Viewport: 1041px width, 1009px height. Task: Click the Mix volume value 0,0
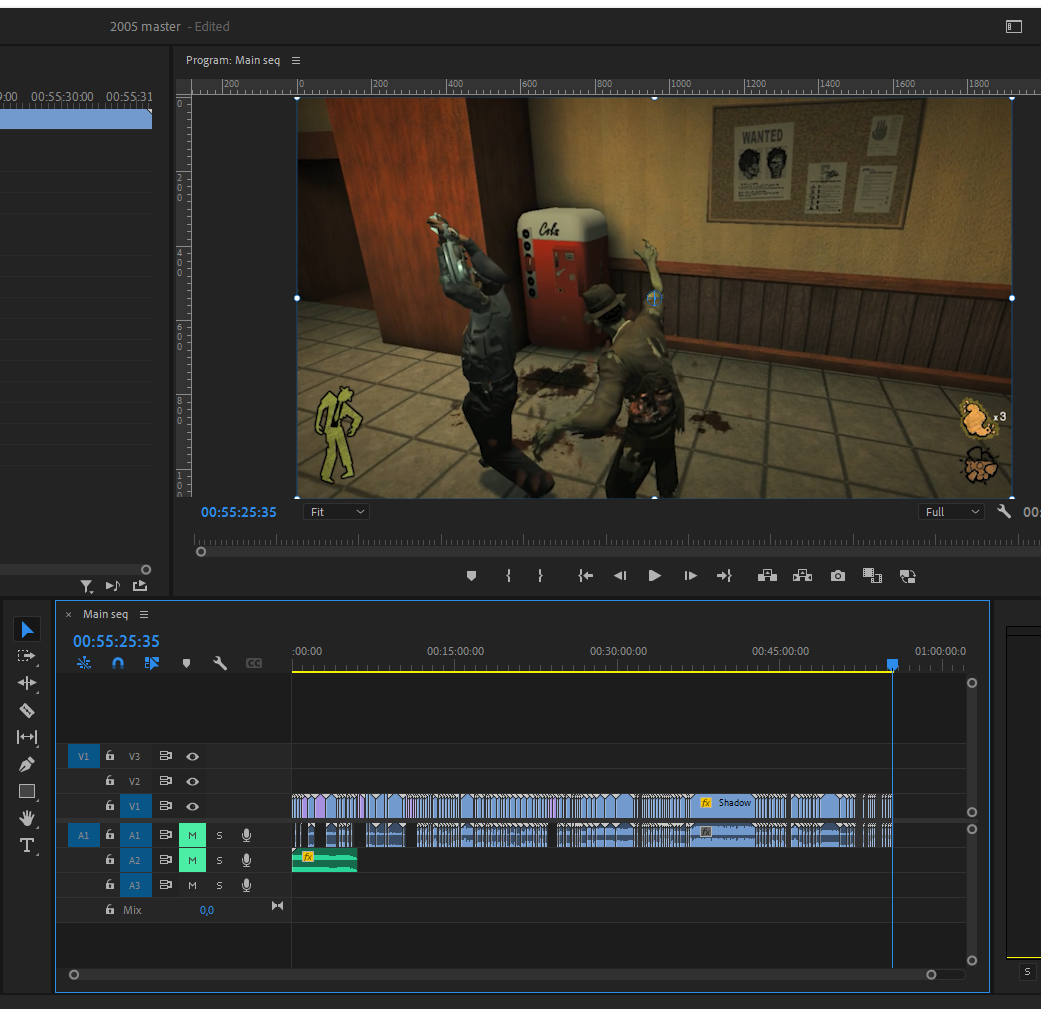206,910
